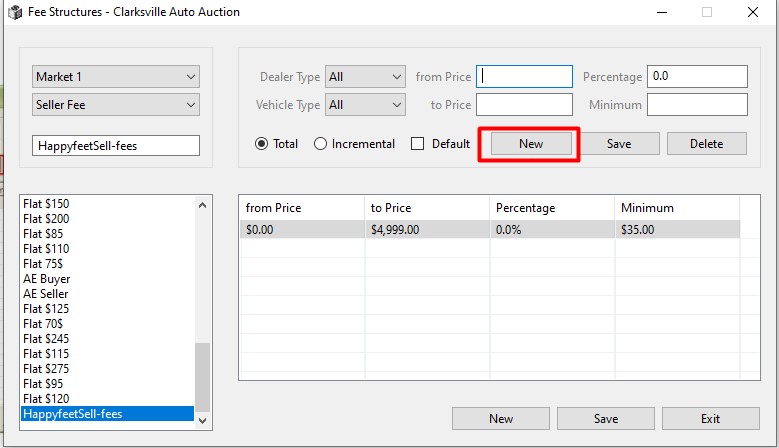Click the fee list scroll-up arrow
Image resolution: width=779 pixels, height=448 pixels.
[x=203, y=205]
